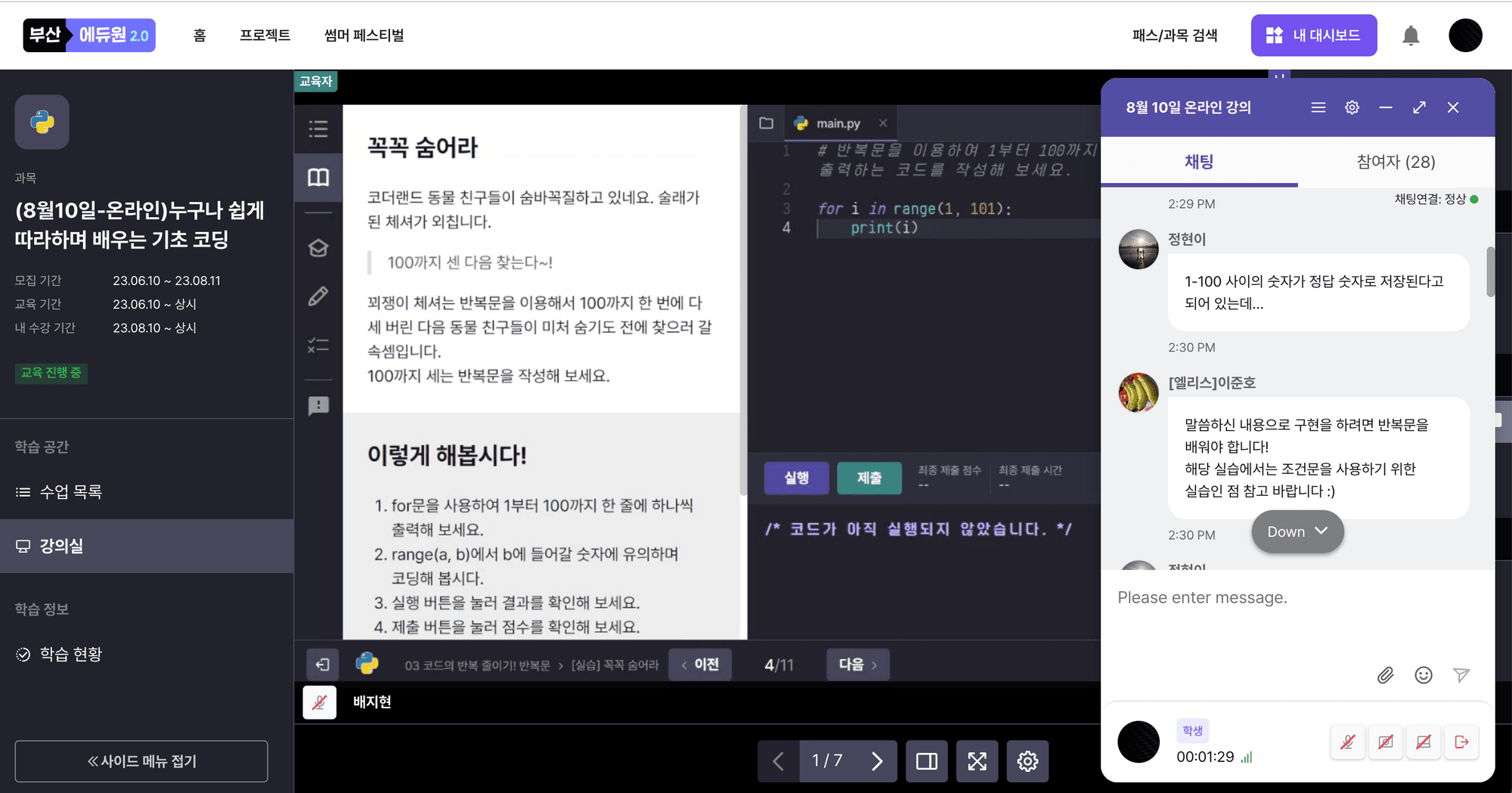Click breadcrumb 03 코드의 반복 줄이기! 반복문
Viewport: 1512px width, 793px height.
tap(477, 665)
